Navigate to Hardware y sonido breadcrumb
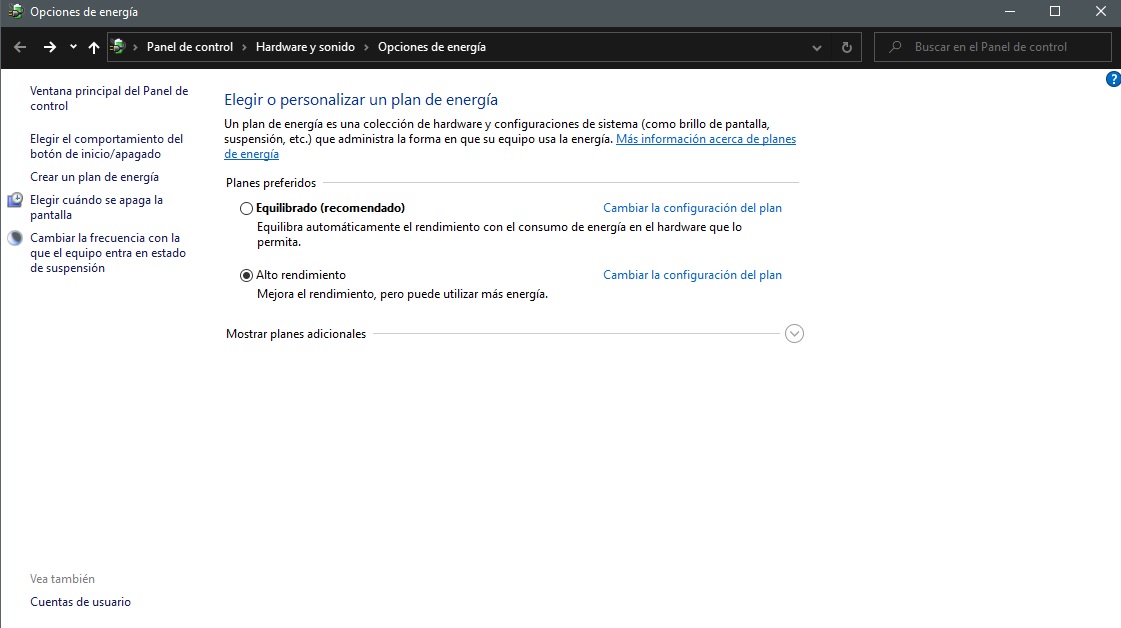Viewport: 1121px width, 628px height. [x=305, y=47]
